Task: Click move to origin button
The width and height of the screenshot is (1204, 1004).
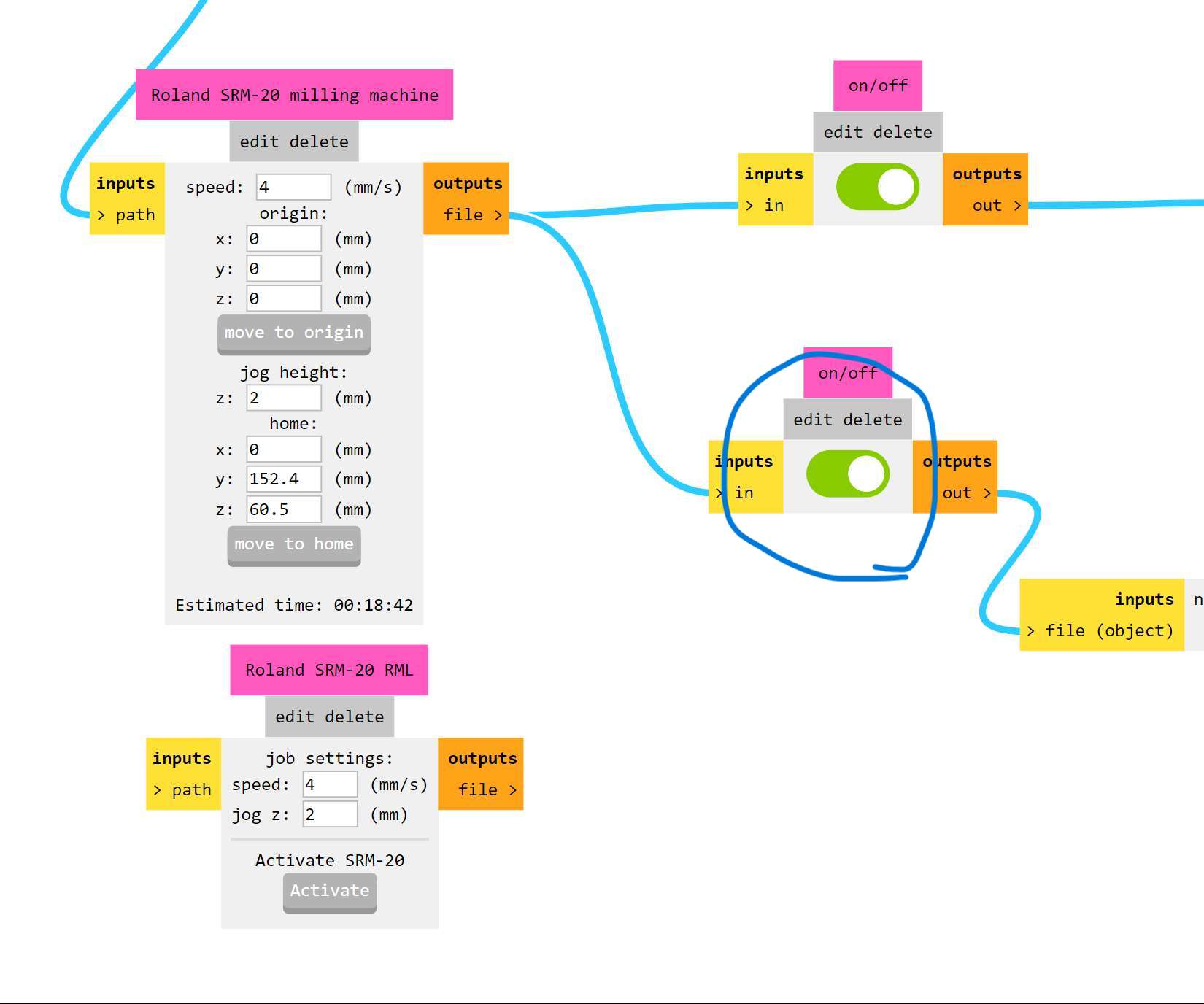Action: (294, 334)
